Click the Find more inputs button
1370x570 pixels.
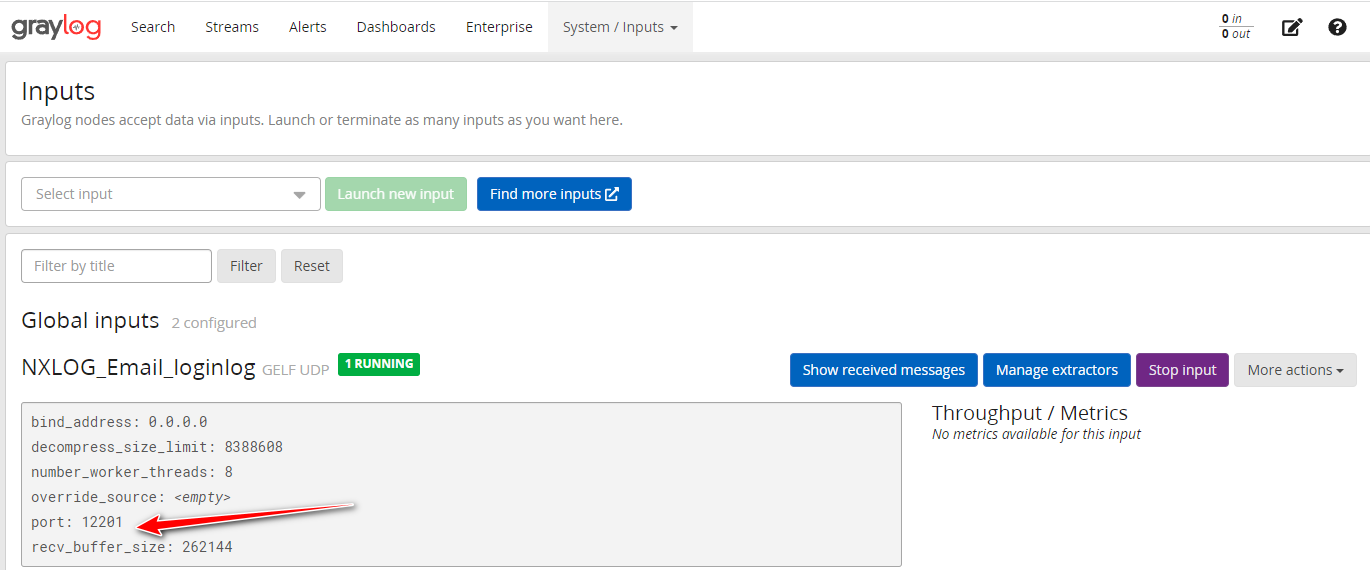click(554, 194)
